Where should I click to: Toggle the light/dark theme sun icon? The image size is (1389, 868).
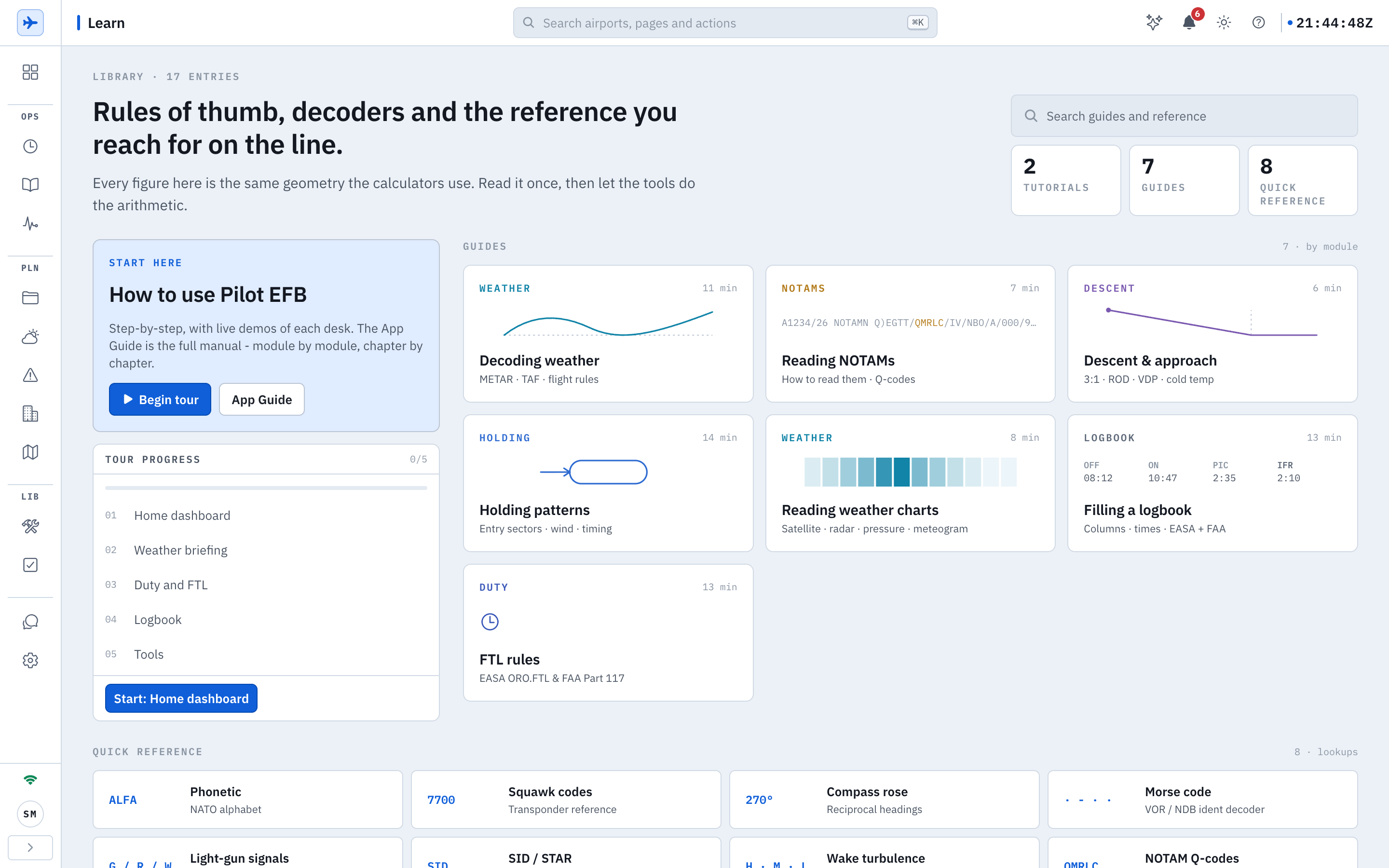[1224, 23]
